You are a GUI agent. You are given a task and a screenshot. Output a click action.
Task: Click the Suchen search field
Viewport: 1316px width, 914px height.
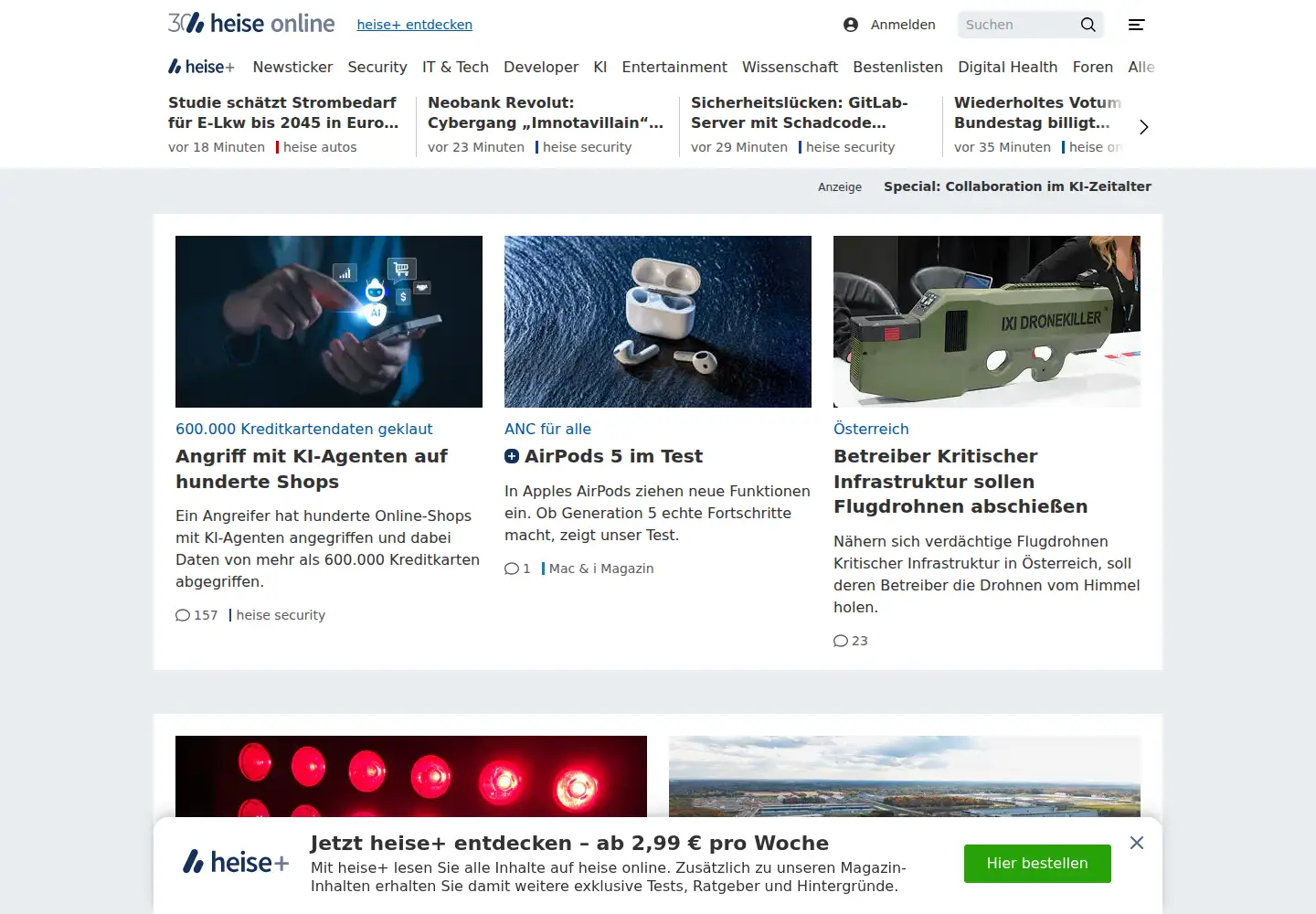(1016, 25)
